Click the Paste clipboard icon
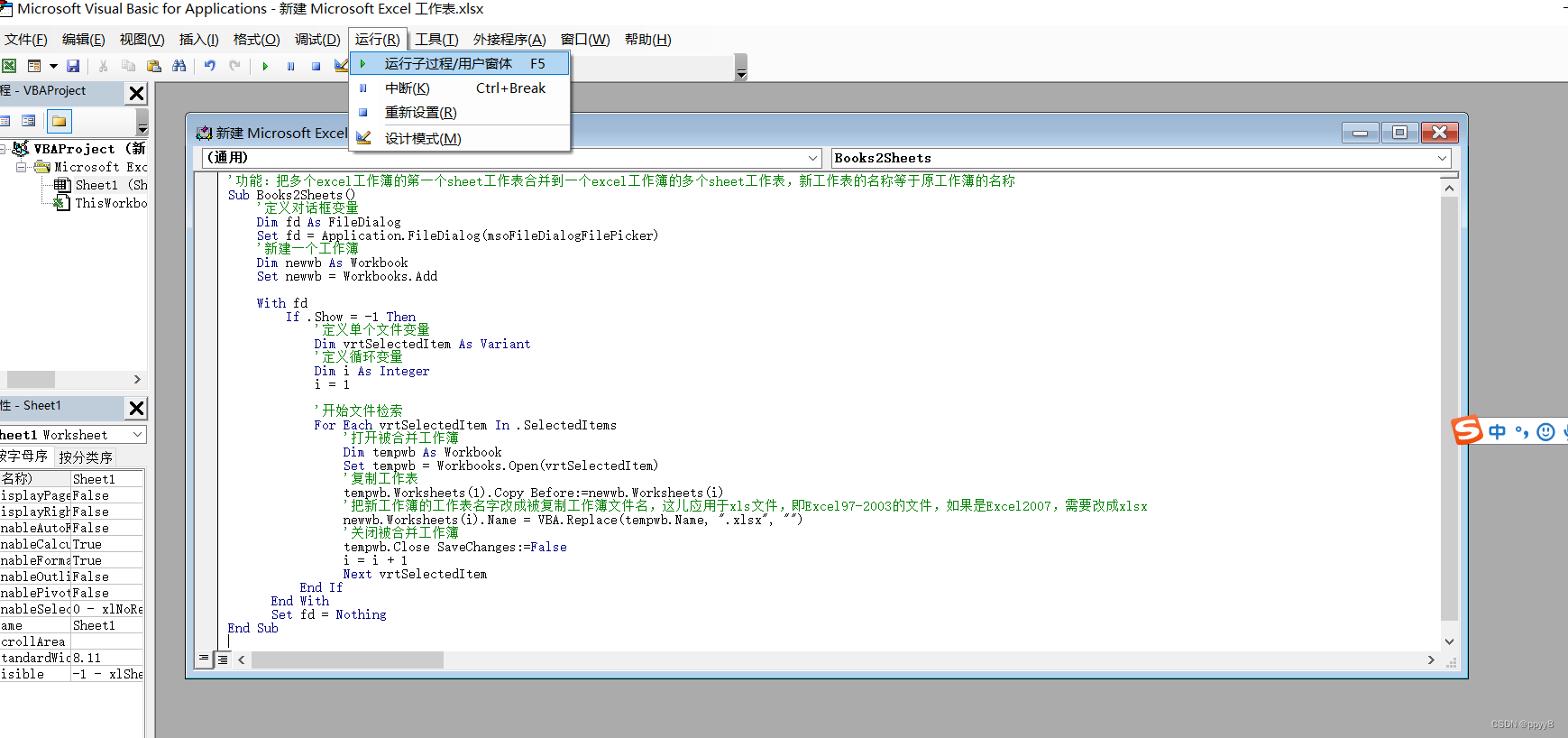This screenshot has width=1568, height=738. click(154, 66)
